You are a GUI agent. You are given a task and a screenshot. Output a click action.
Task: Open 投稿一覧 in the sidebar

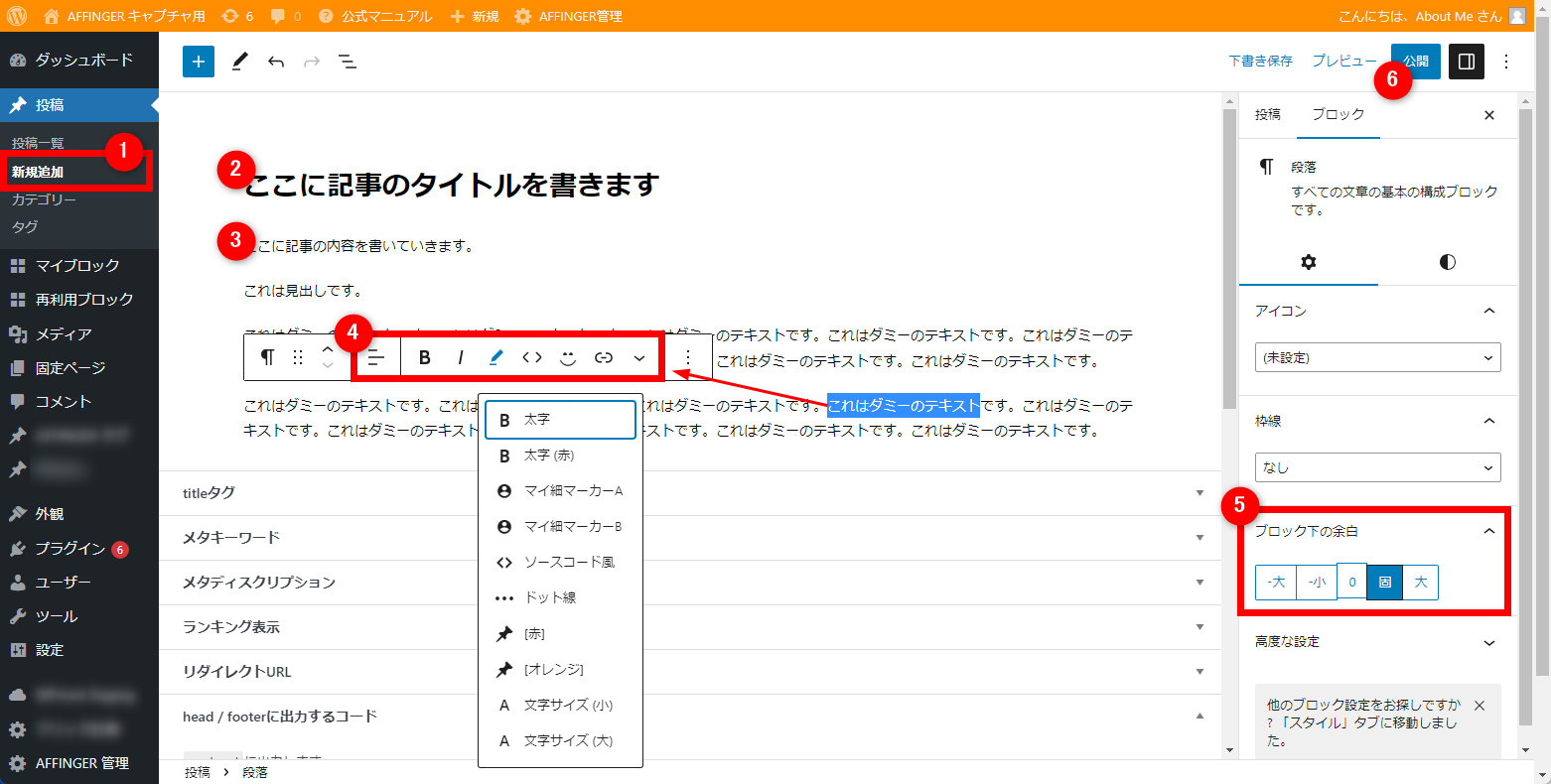[x=38, y=143]
